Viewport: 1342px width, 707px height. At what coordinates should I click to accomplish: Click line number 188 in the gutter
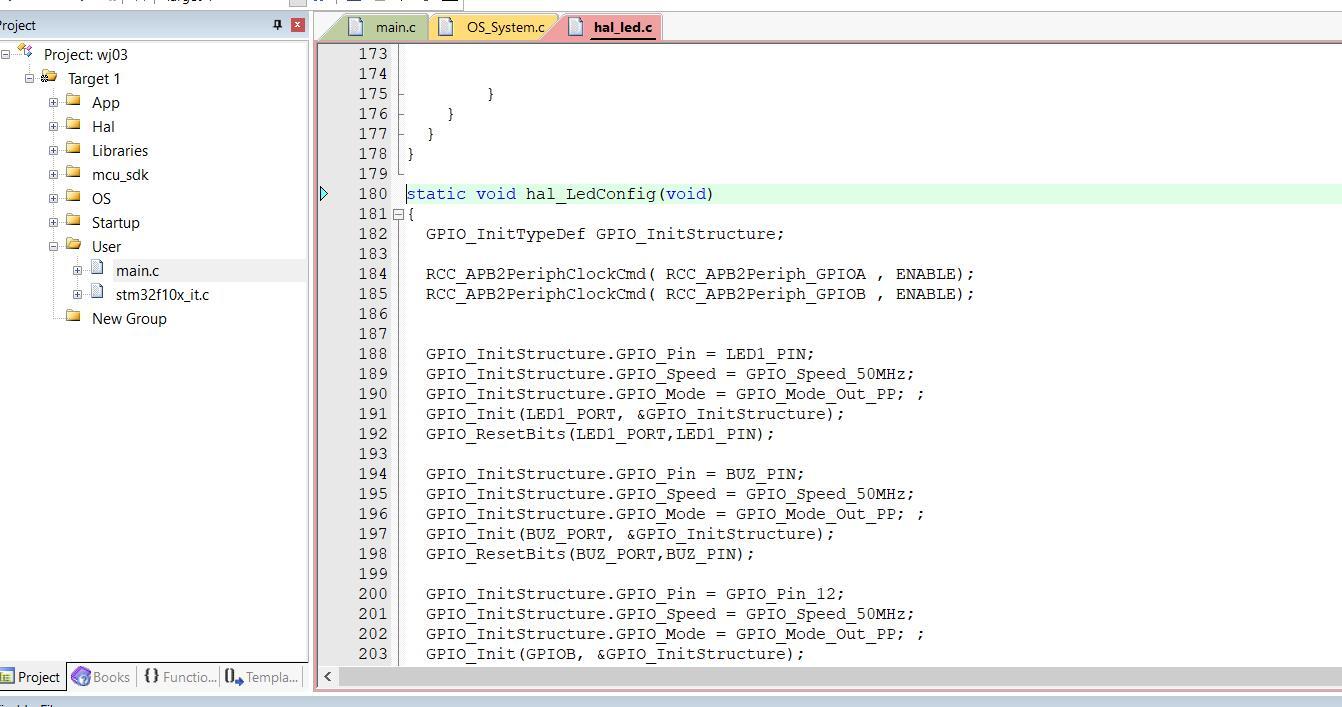373,354
